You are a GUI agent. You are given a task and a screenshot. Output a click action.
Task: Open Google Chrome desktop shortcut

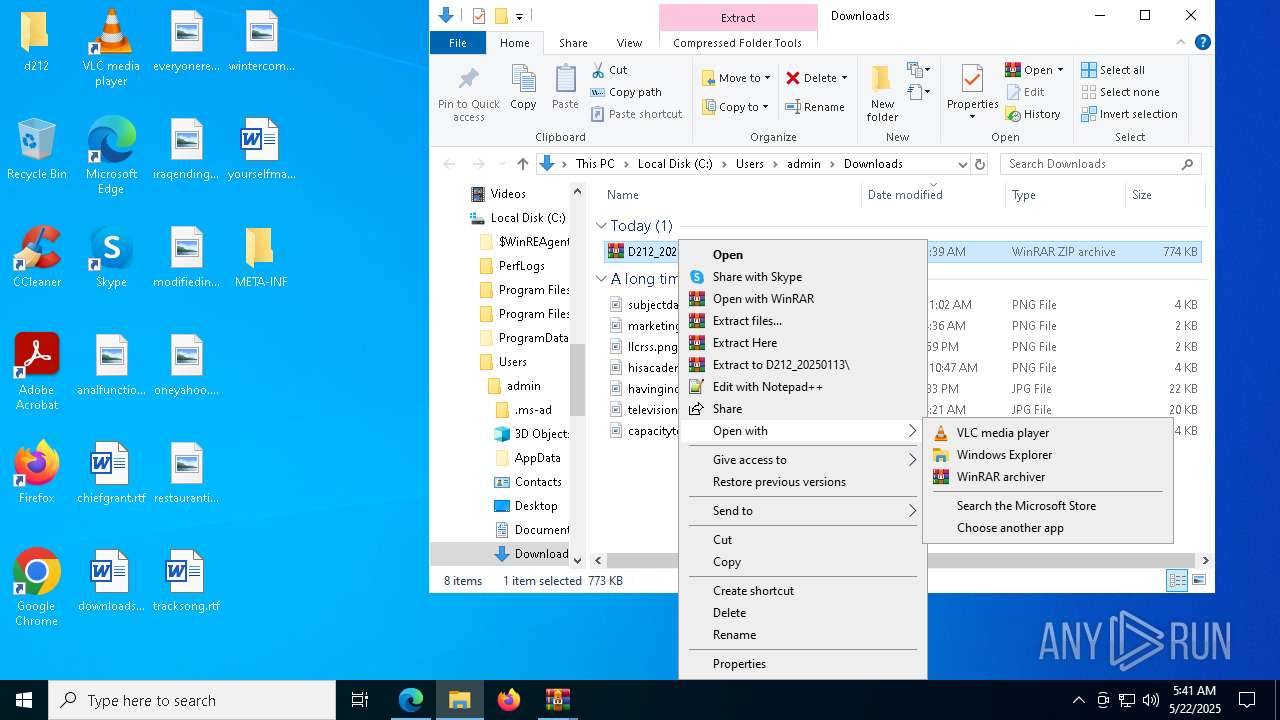(x=37, y=588)
